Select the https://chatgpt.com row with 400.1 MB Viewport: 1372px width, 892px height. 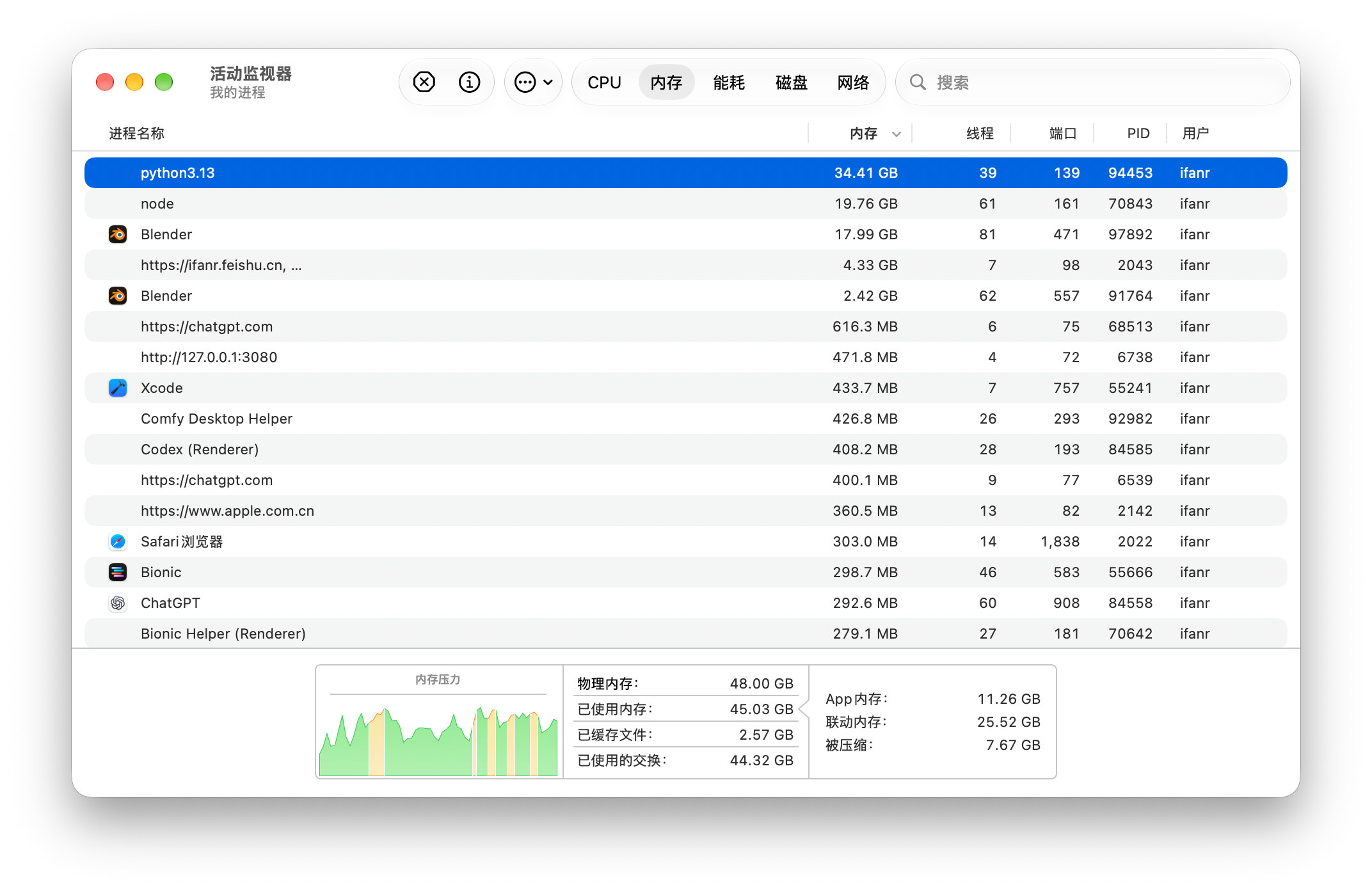pos(686,480)
